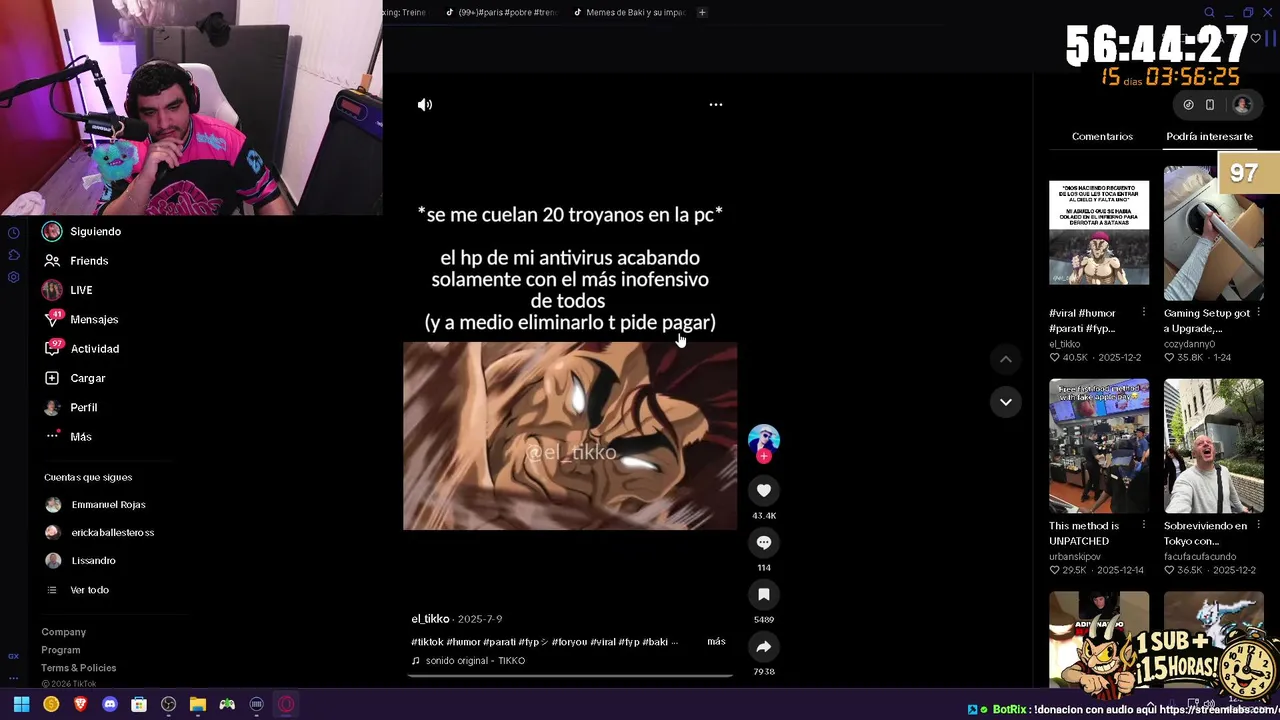Switch to 'Memes de Baki' browser tab
Viewport: 1280px width, 720px height.
[630, 12]
